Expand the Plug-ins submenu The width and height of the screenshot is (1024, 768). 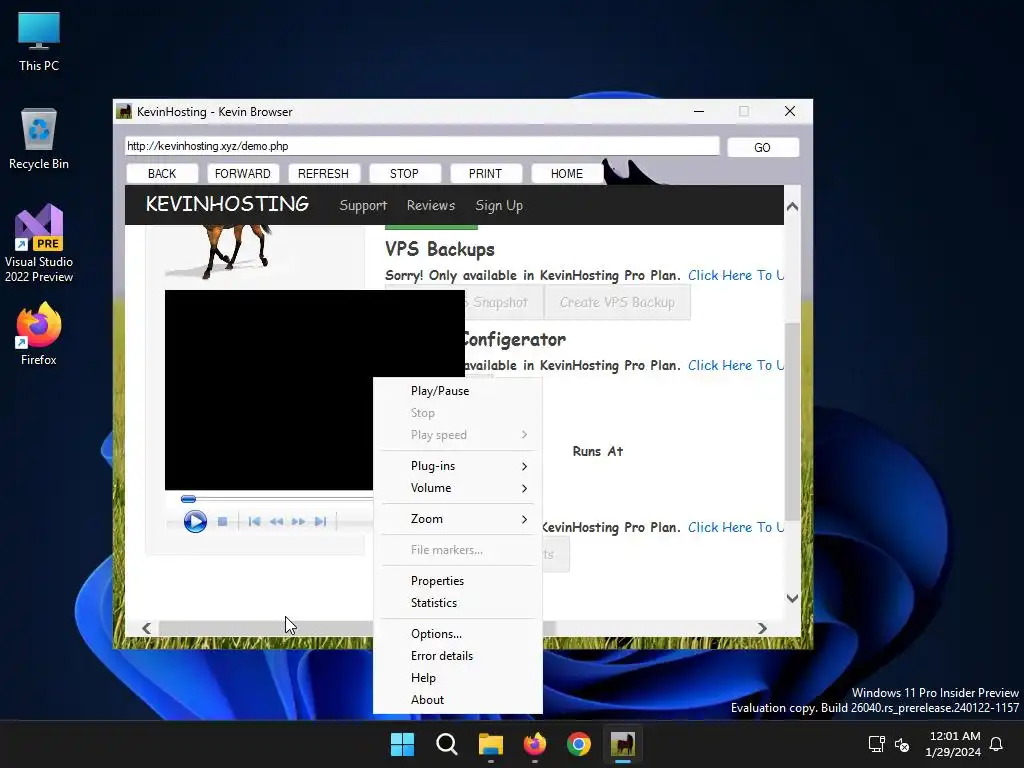pyautogui.click(x=458, y=466)
